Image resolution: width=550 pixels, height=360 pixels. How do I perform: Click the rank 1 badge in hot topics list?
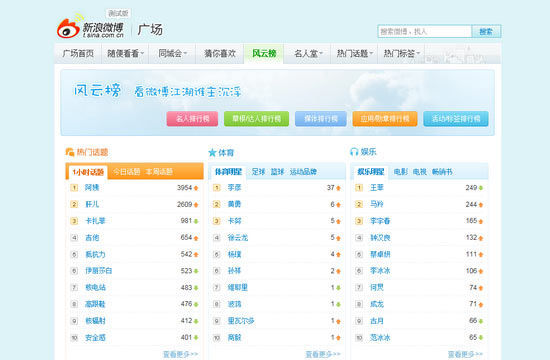pos(74,188)
